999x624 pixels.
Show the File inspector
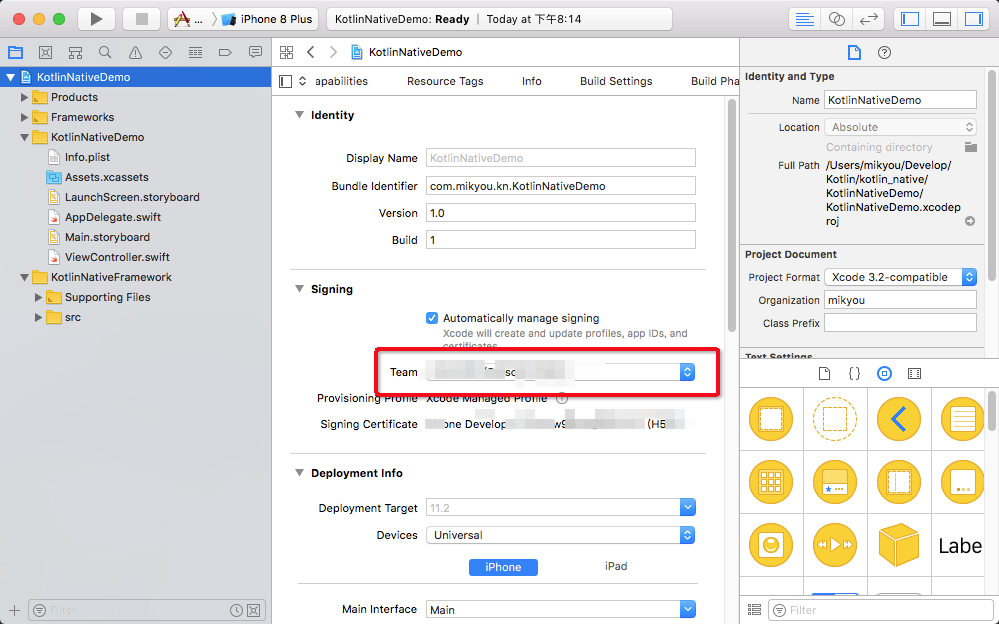tap(854, 53)
